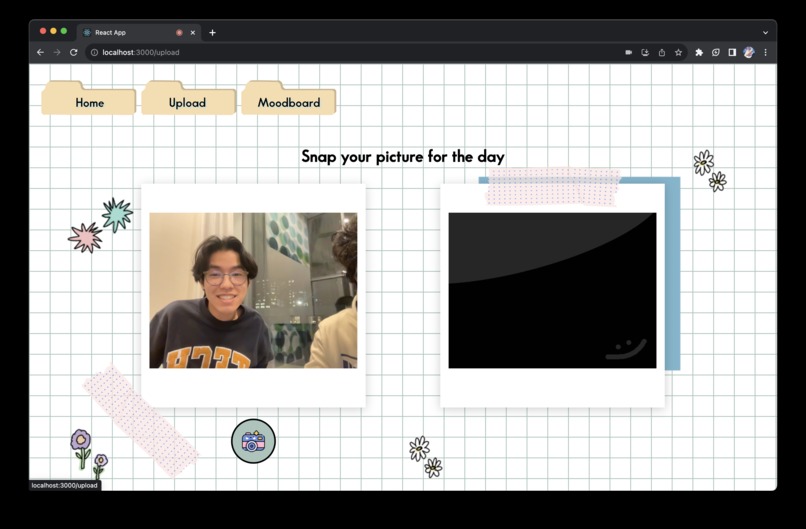Click the recording indicator on React App tab

[179, 32]
